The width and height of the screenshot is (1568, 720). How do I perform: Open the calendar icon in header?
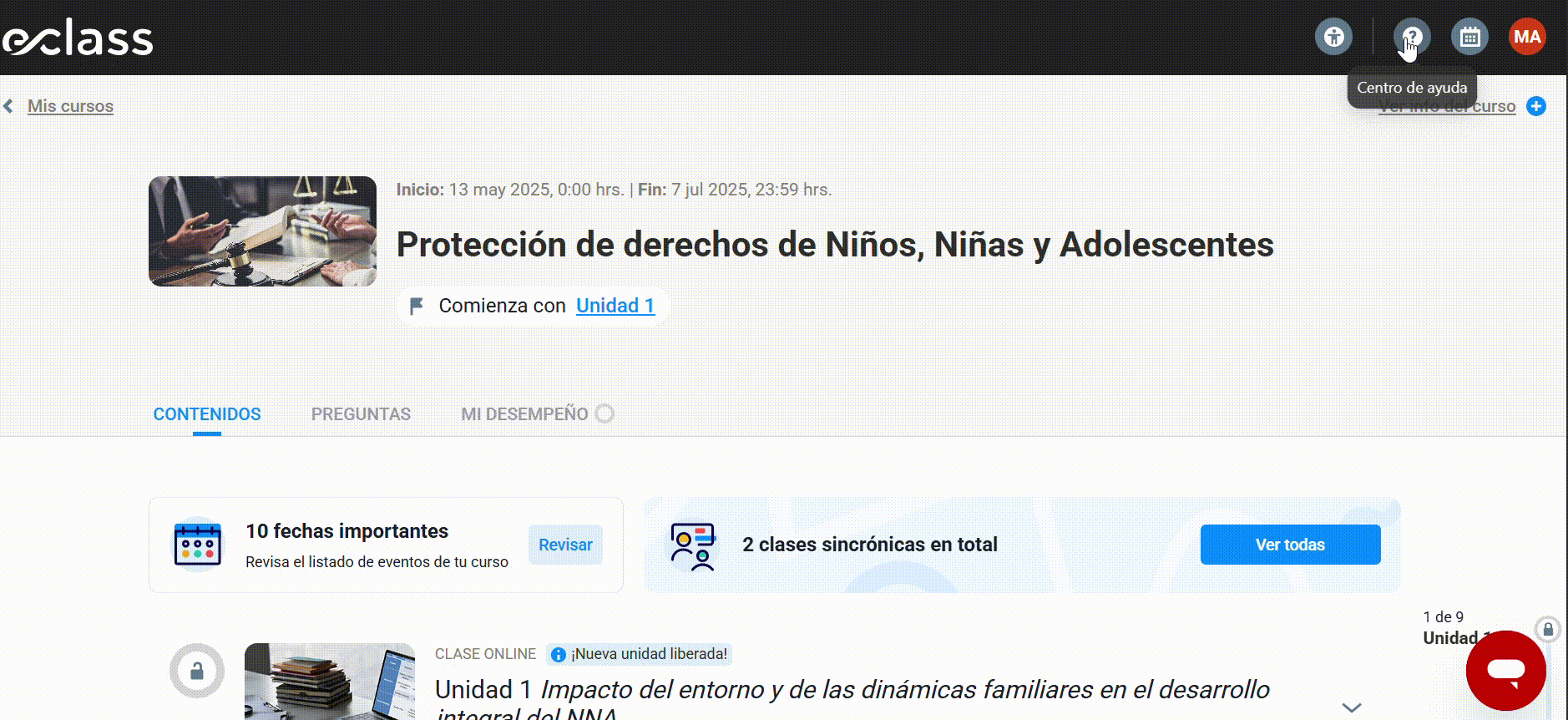click(x=1469, y=37)
